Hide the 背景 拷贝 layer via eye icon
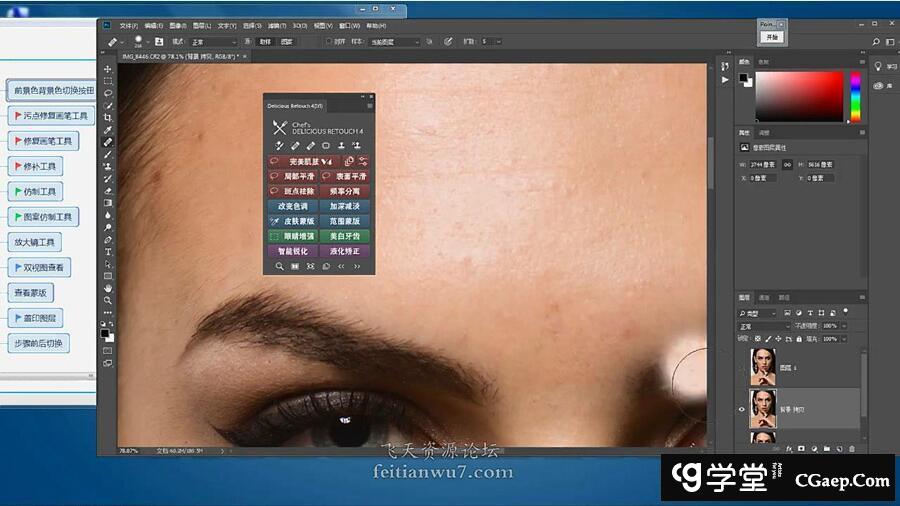 click(741, 409)
